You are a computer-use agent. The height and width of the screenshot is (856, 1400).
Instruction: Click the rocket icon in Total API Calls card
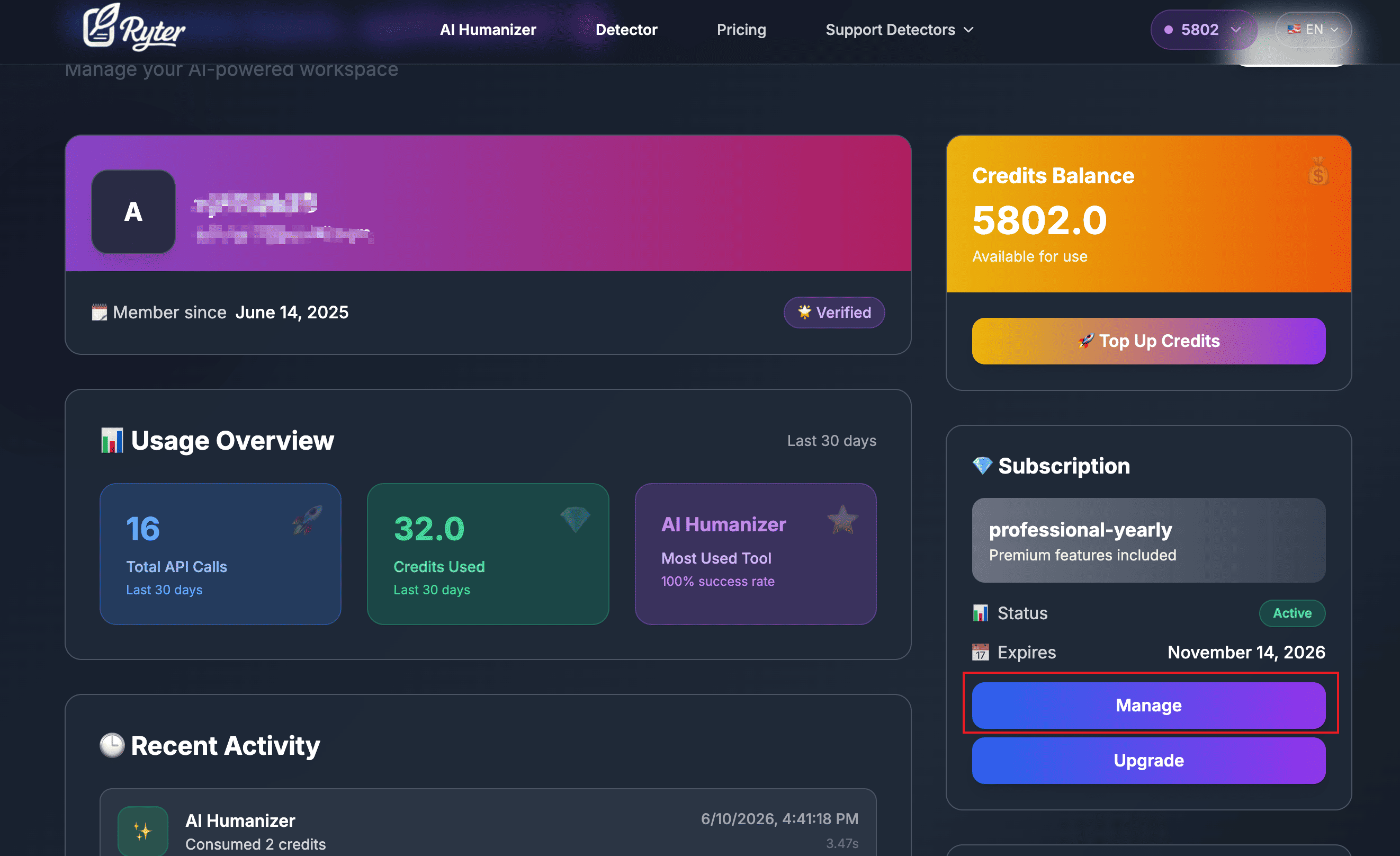pos(307,520)
